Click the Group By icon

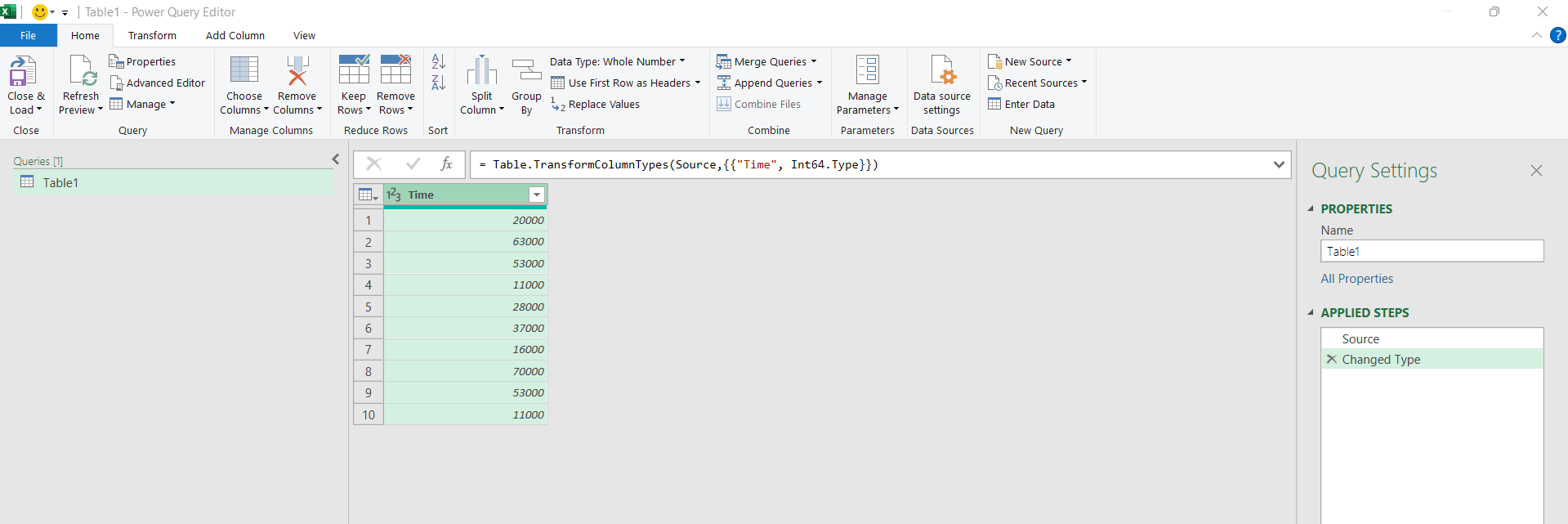(526, 70)
